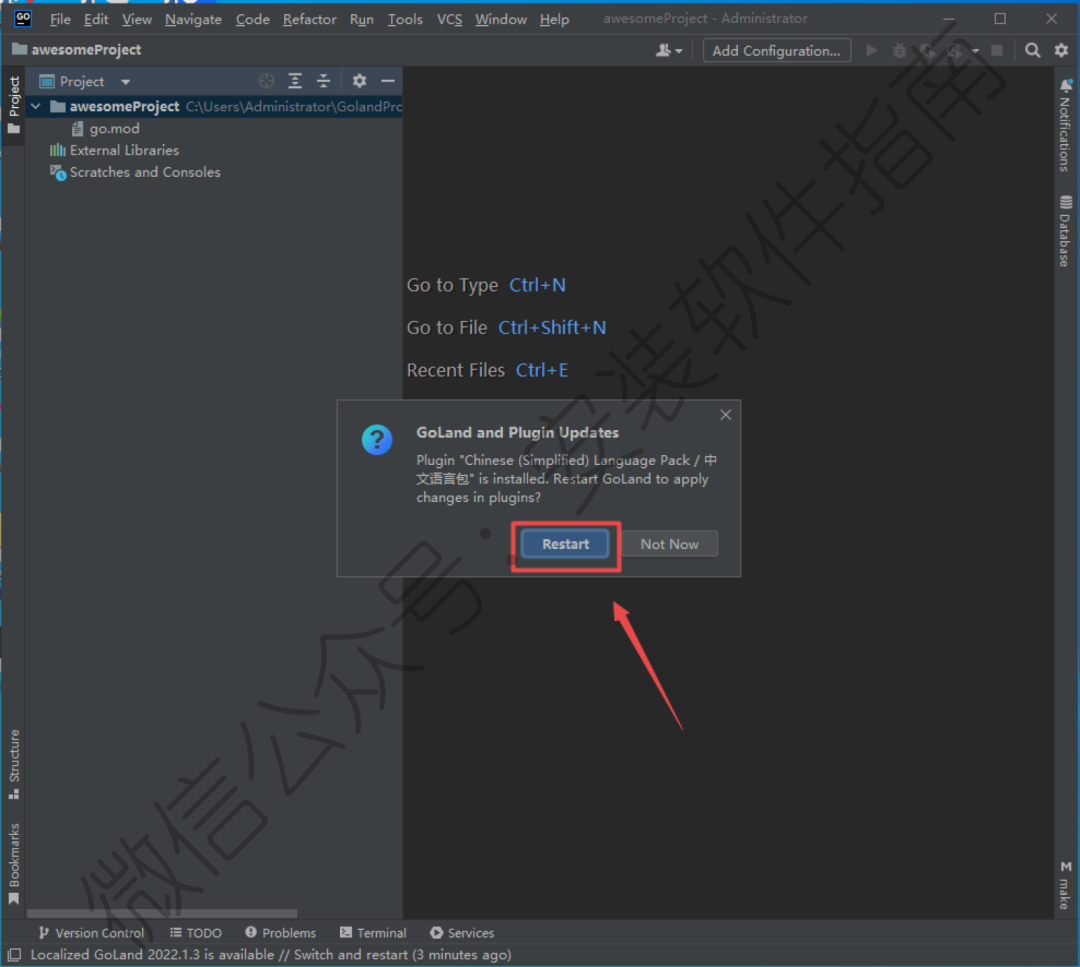The height and width of the screenshot is (967, 1080).
Task: Select go.mod file in project tree
Action: pyautogui.click(x=114, y=128)
